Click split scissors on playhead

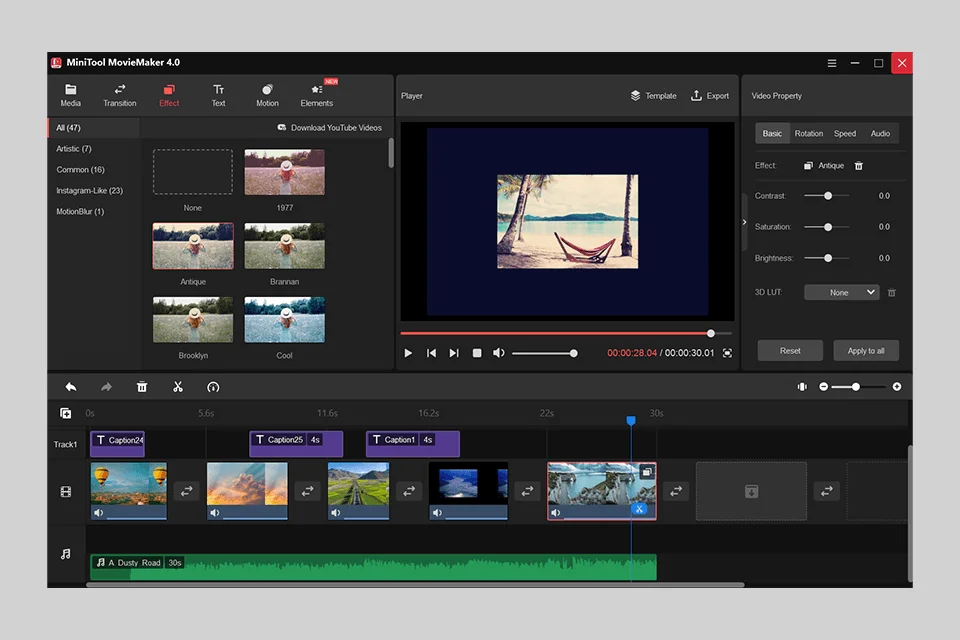[639, 509]
